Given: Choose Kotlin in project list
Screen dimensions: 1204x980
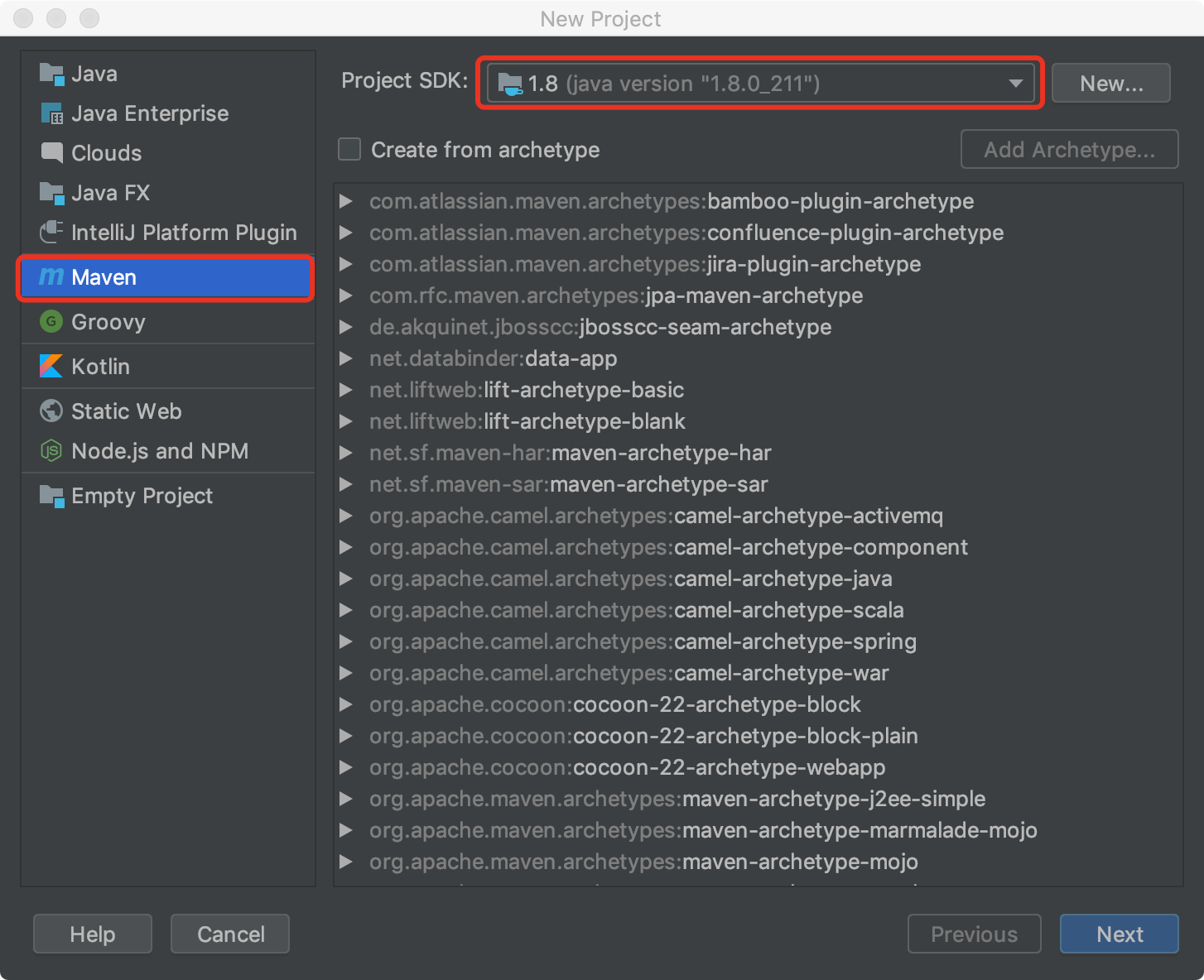Looking at the screenshot, I should click(x=168, y=367).
